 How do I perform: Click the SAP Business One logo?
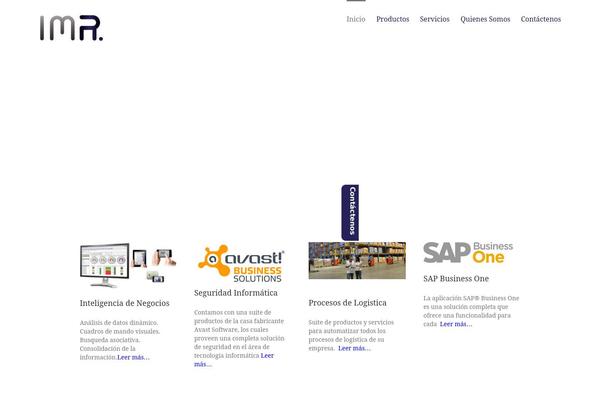[x=468, y=253]
